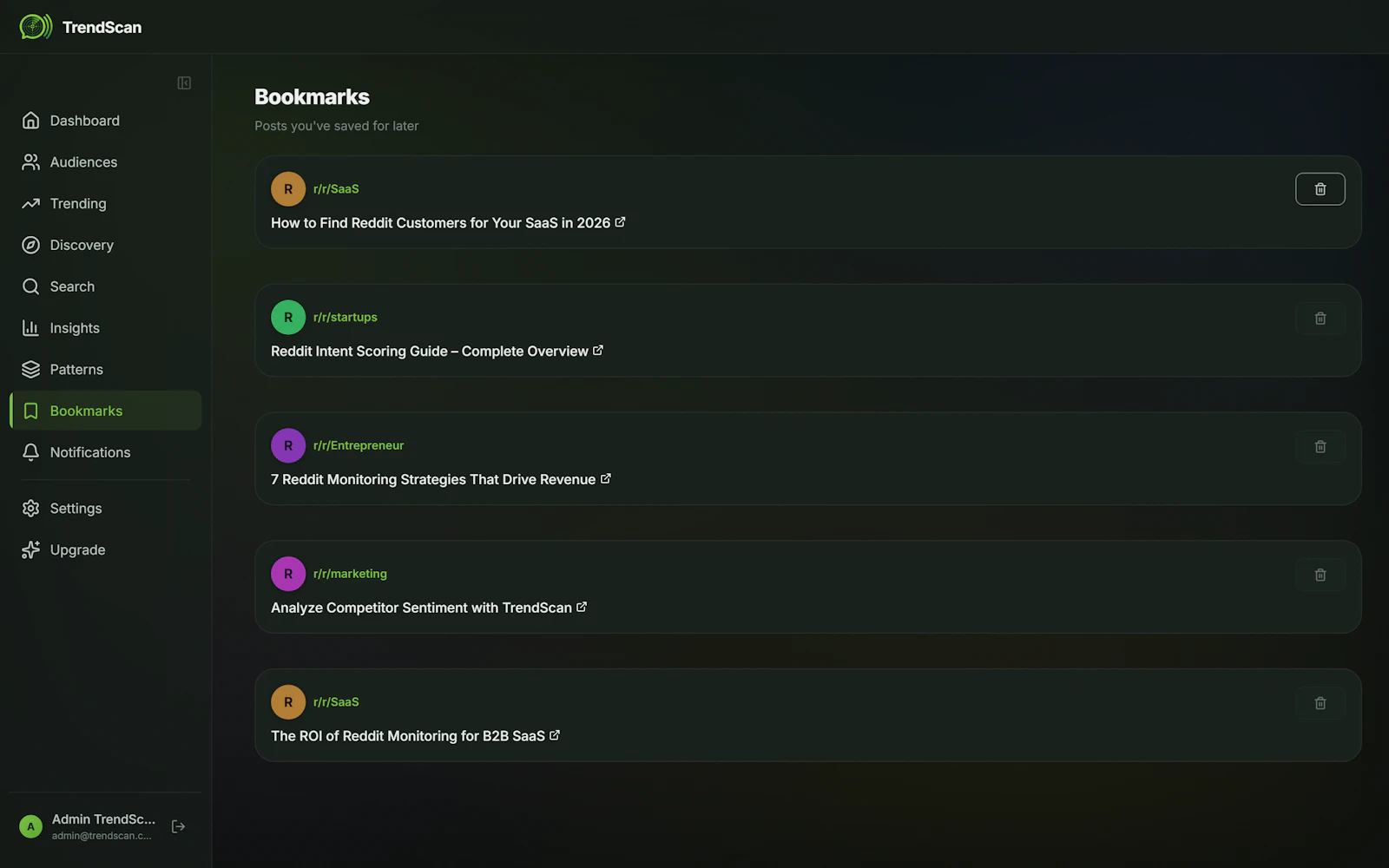Click the orange R avatar of the ROI post
This screenshot has width=1389, height=868.
[x=288, y=702]
